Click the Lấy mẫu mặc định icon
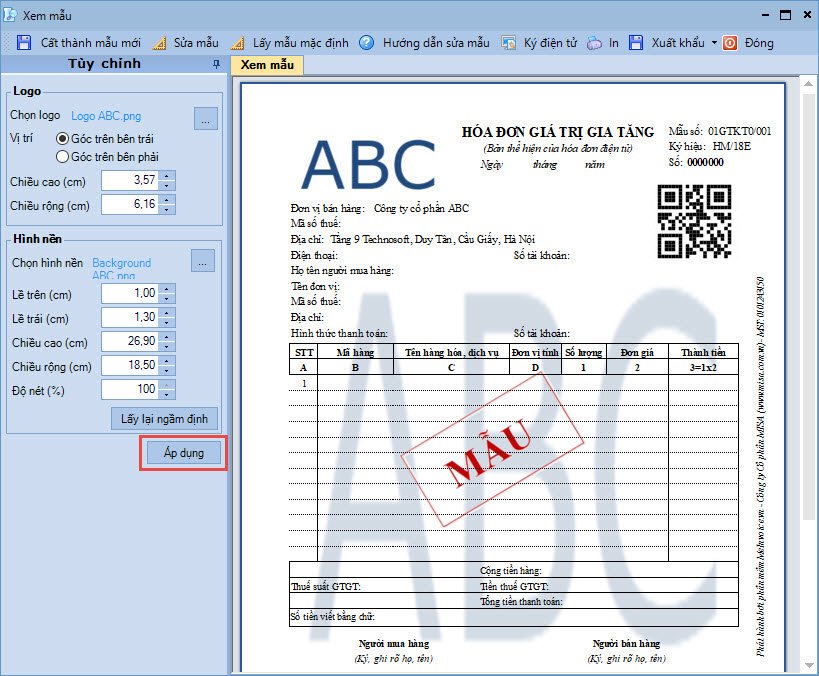 click(238, 43)
